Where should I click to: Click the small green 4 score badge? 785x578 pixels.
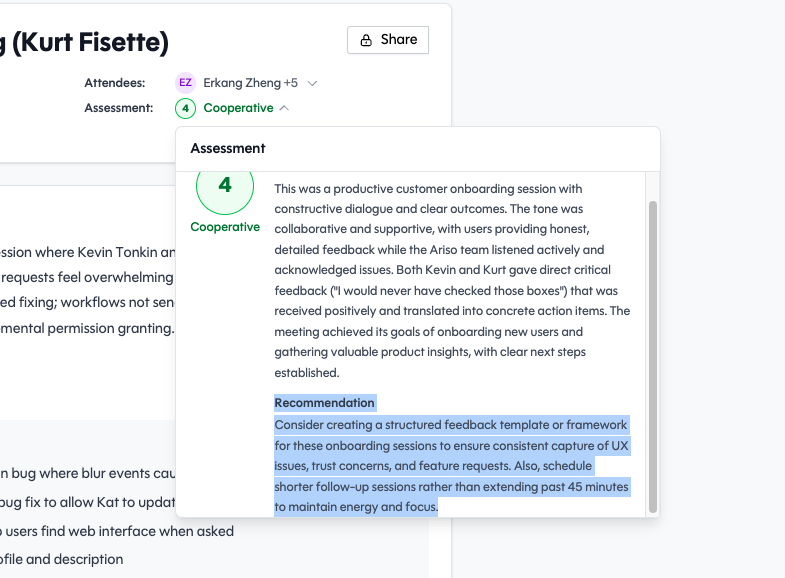point(185,108)
